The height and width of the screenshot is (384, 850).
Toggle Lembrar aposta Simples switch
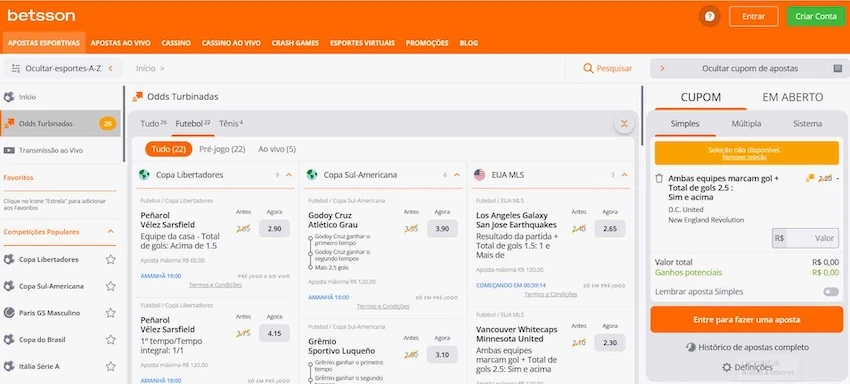(x=830, y=292)
